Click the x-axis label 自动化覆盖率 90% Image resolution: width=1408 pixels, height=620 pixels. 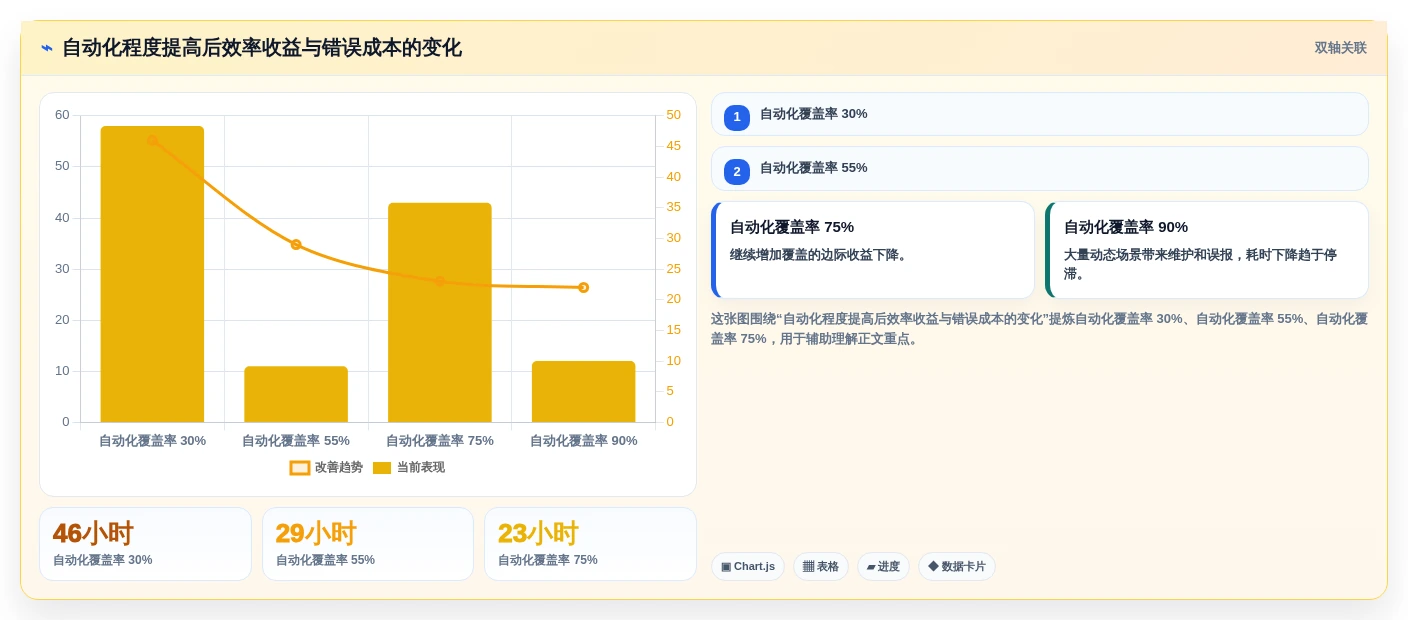click(583, 441)
